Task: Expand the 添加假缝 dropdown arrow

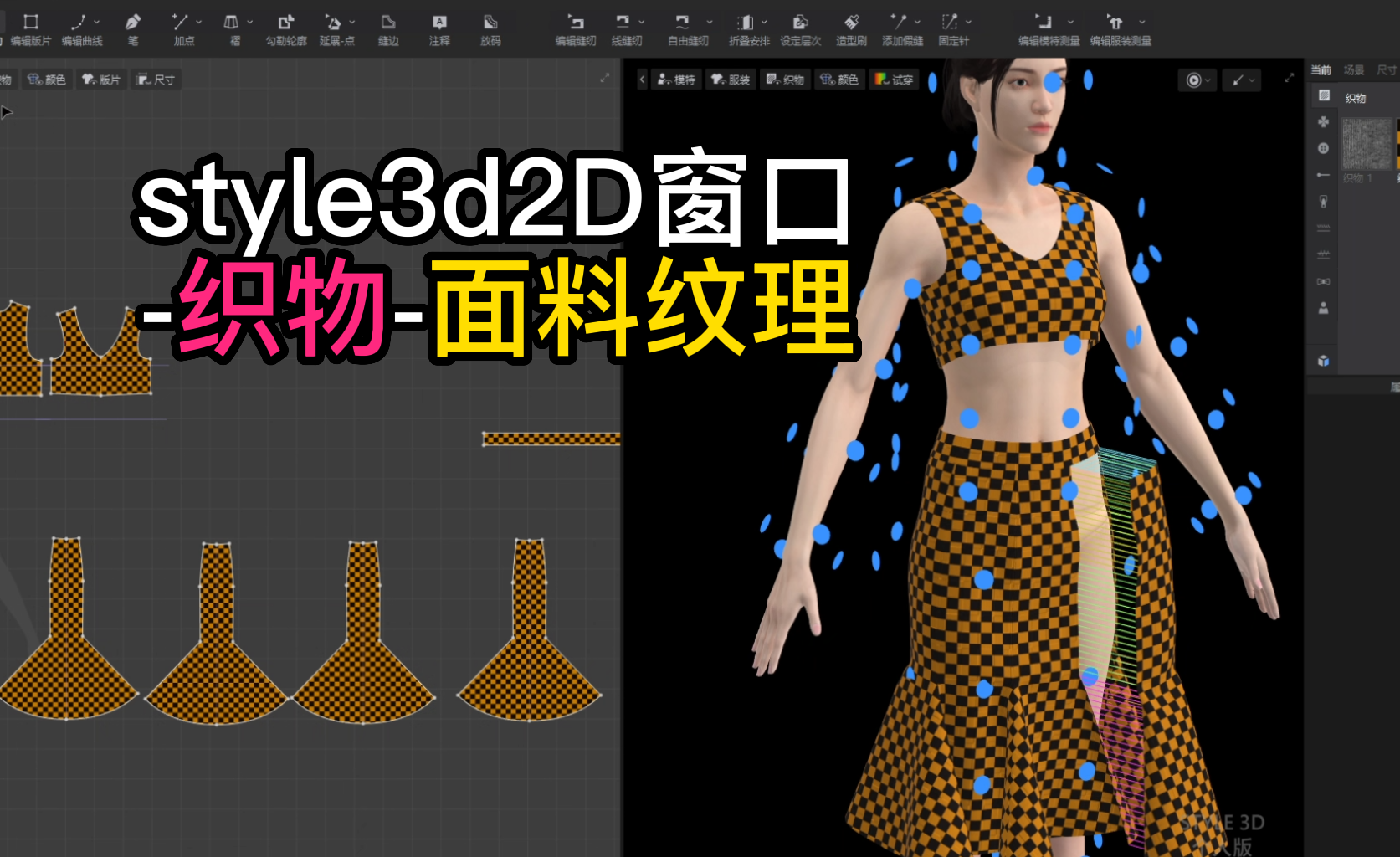Action: (x=917, y=22)
